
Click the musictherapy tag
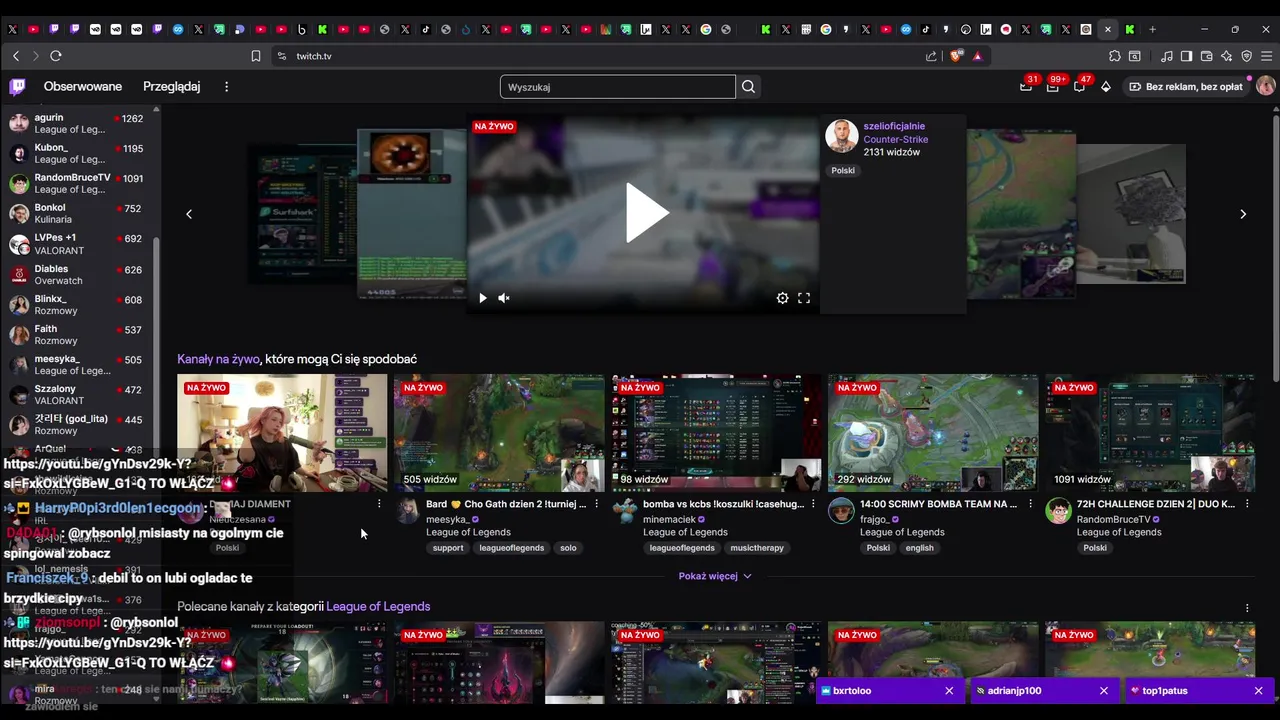click(x=757, y=548)
